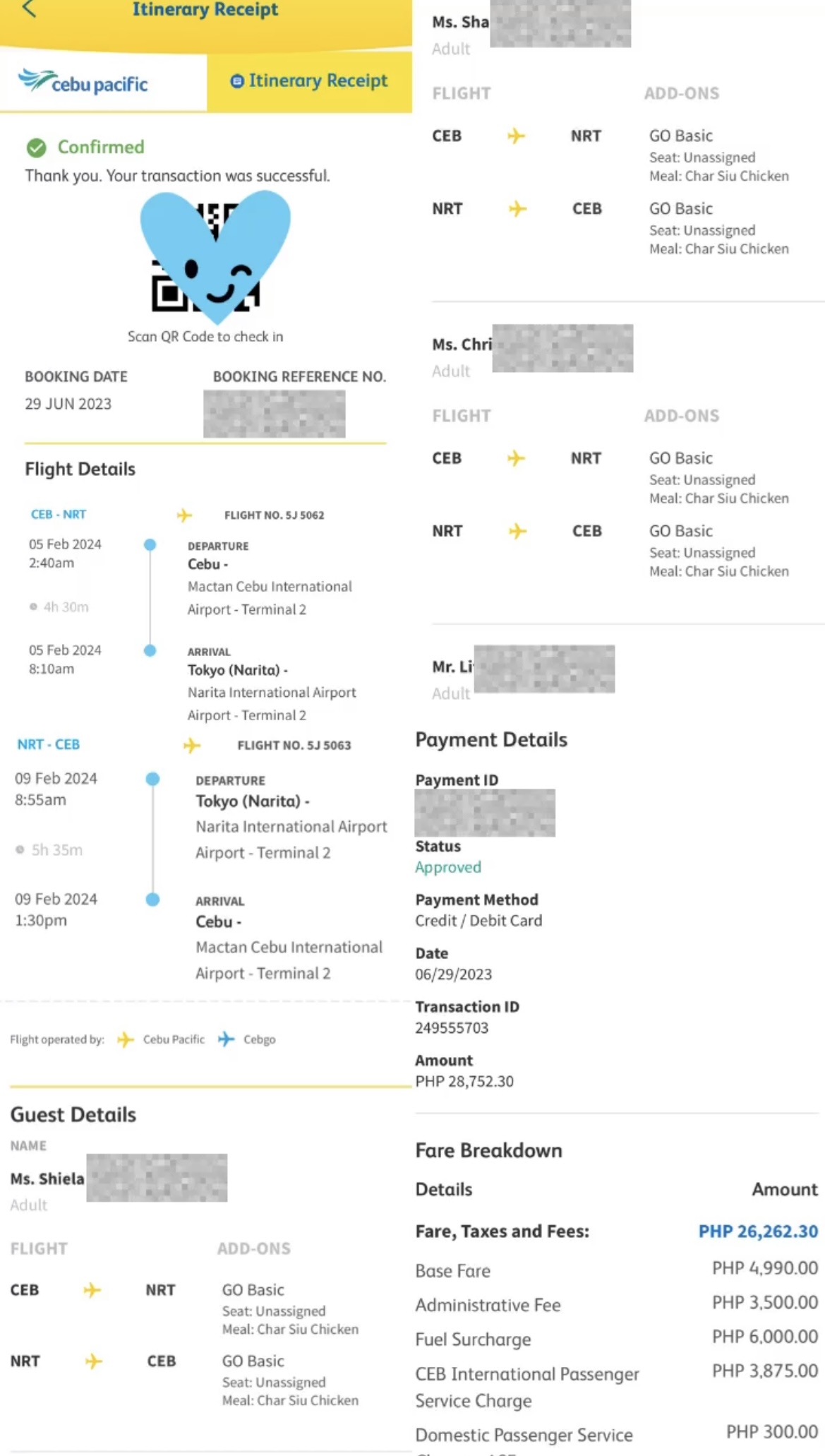Click the Cebu Pacific logo
The width and height of the screenshot is (825, 1456).
[83, 82]
